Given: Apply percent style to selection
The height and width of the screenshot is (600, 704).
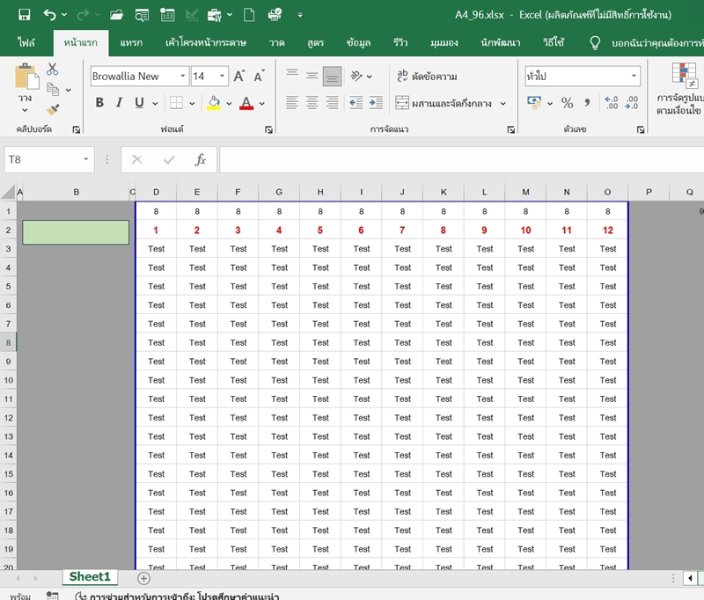Looking at the screenshot, I should (567, 103).
